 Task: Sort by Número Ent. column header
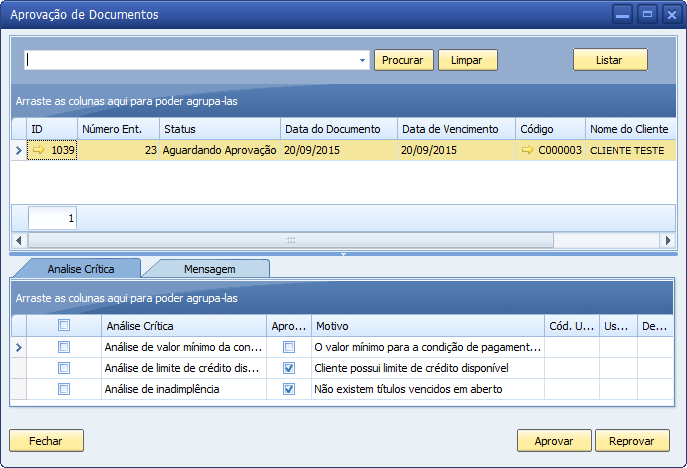coord(119,129)
